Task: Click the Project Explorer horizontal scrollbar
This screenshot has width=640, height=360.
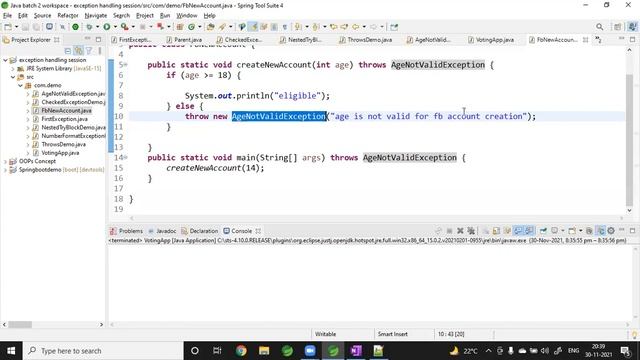Action: (x=20, y=325)
